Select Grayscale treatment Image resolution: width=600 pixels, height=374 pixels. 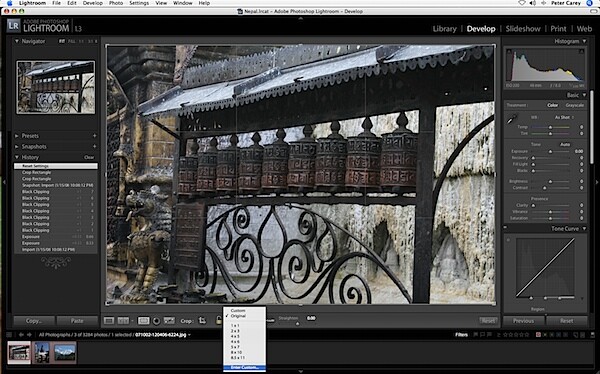click(574, 105)
